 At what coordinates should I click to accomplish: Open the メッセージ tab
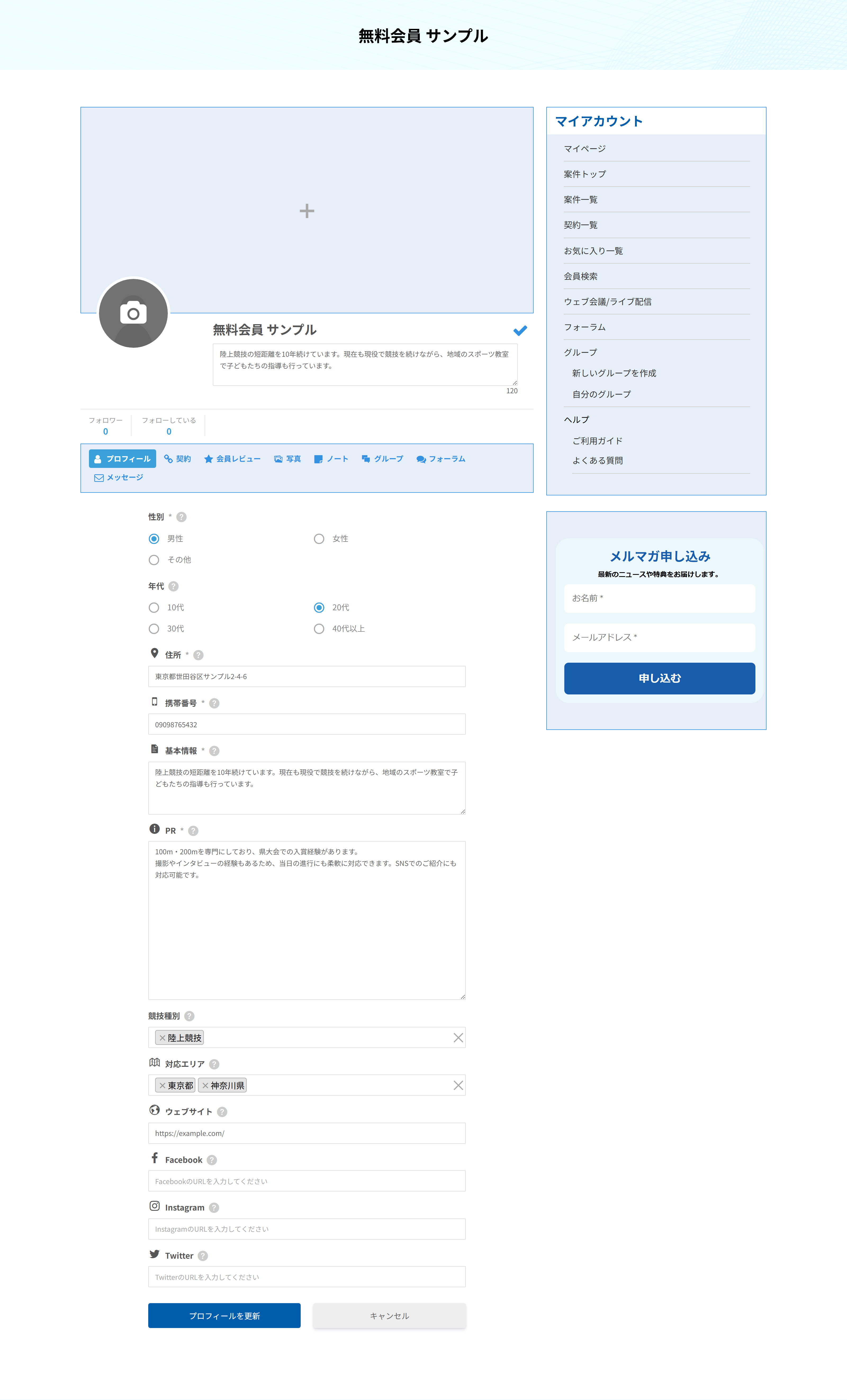tap(119, 478)
